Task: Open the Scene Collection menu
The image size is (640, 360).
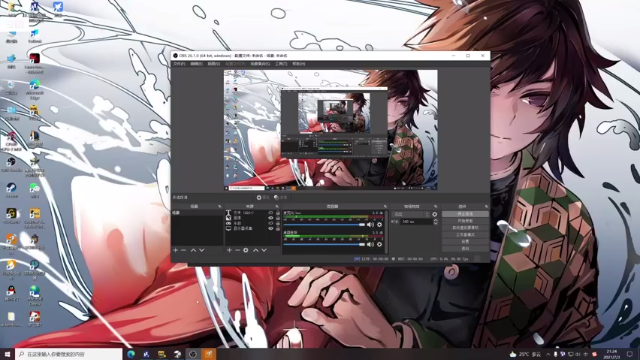Action: [x=260, y=64]
